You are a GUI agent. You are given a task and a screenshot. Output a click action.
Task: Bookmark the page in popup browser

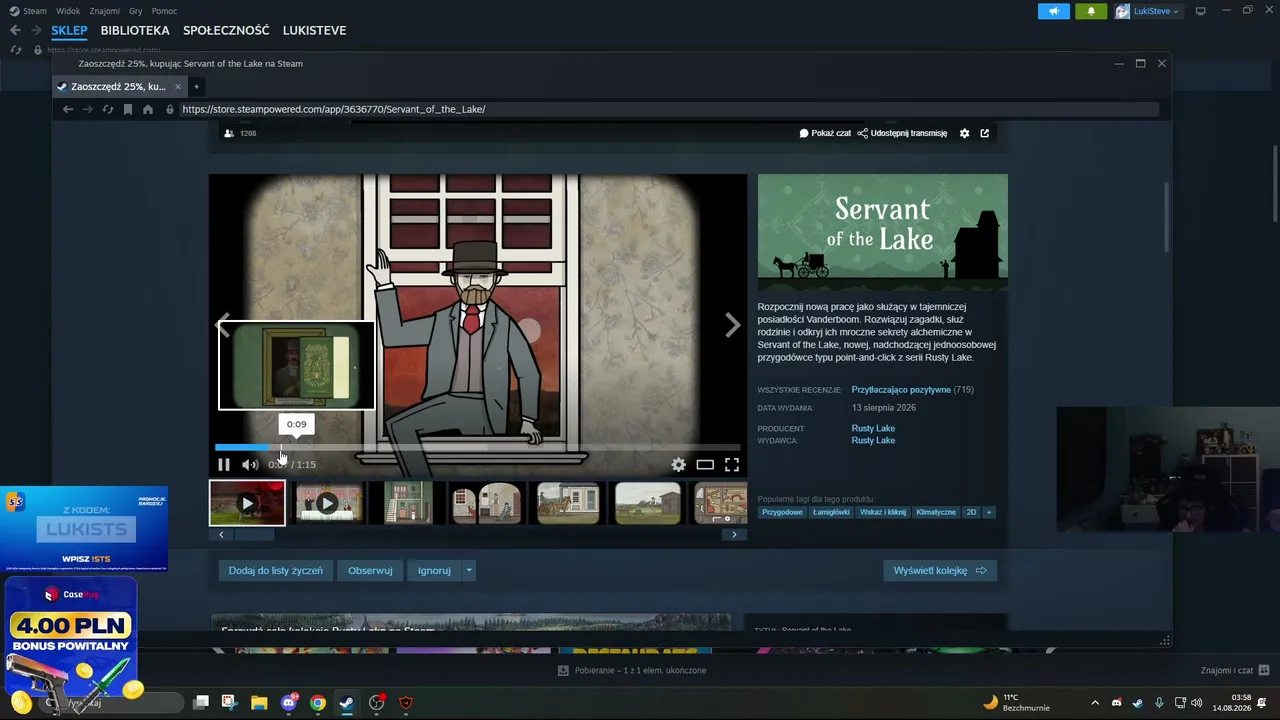(x=128, y=109)
